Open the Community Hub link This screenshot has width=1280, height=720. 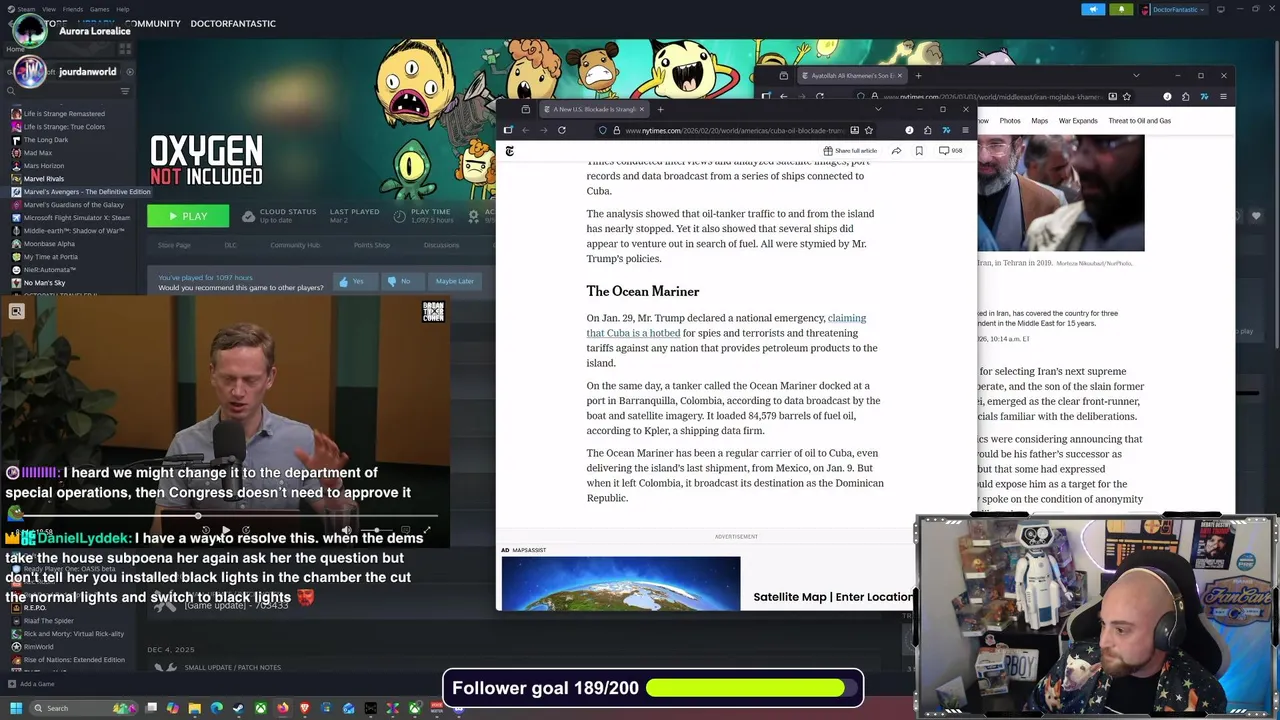coord(295,245)
